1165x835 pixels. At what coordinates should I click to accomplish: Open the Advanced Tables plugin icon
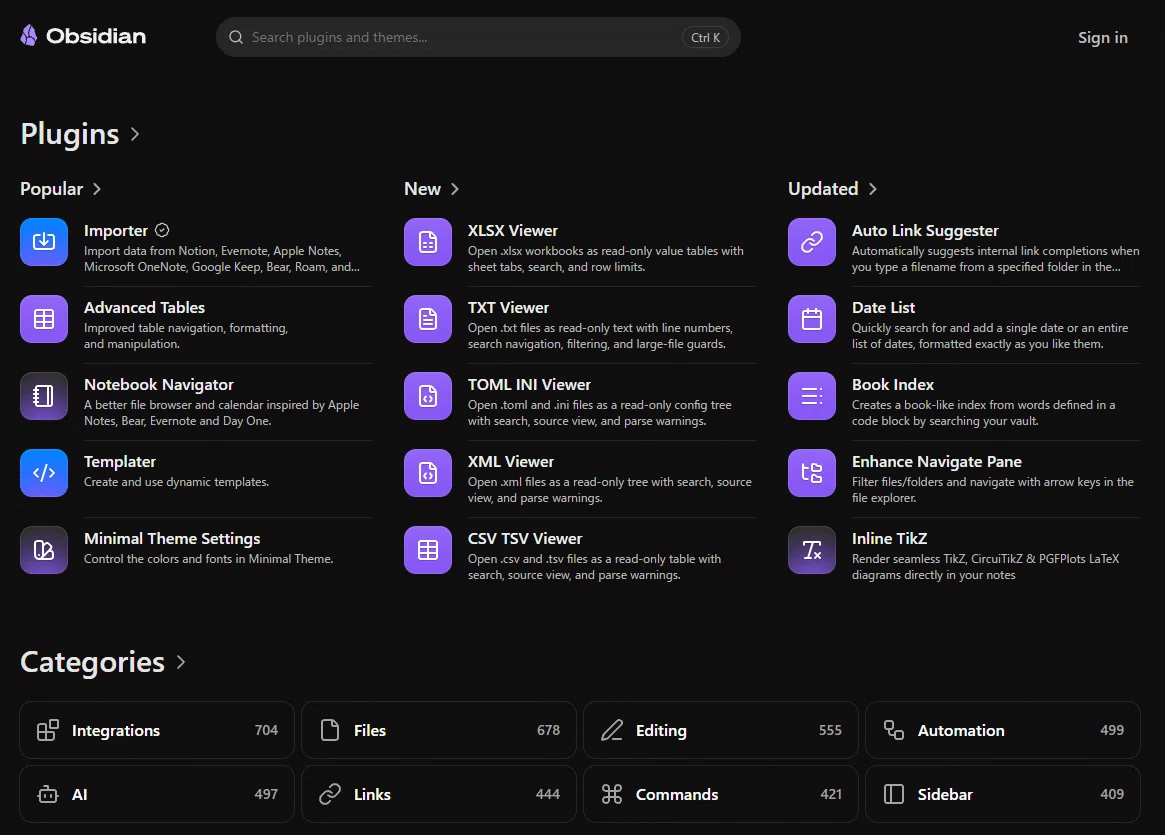click(44, 319)
